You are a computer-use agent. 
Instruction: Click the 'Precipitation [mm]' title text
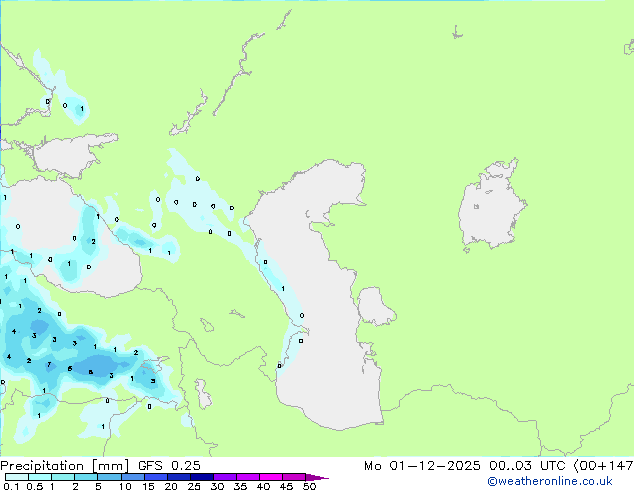(64, 466)
